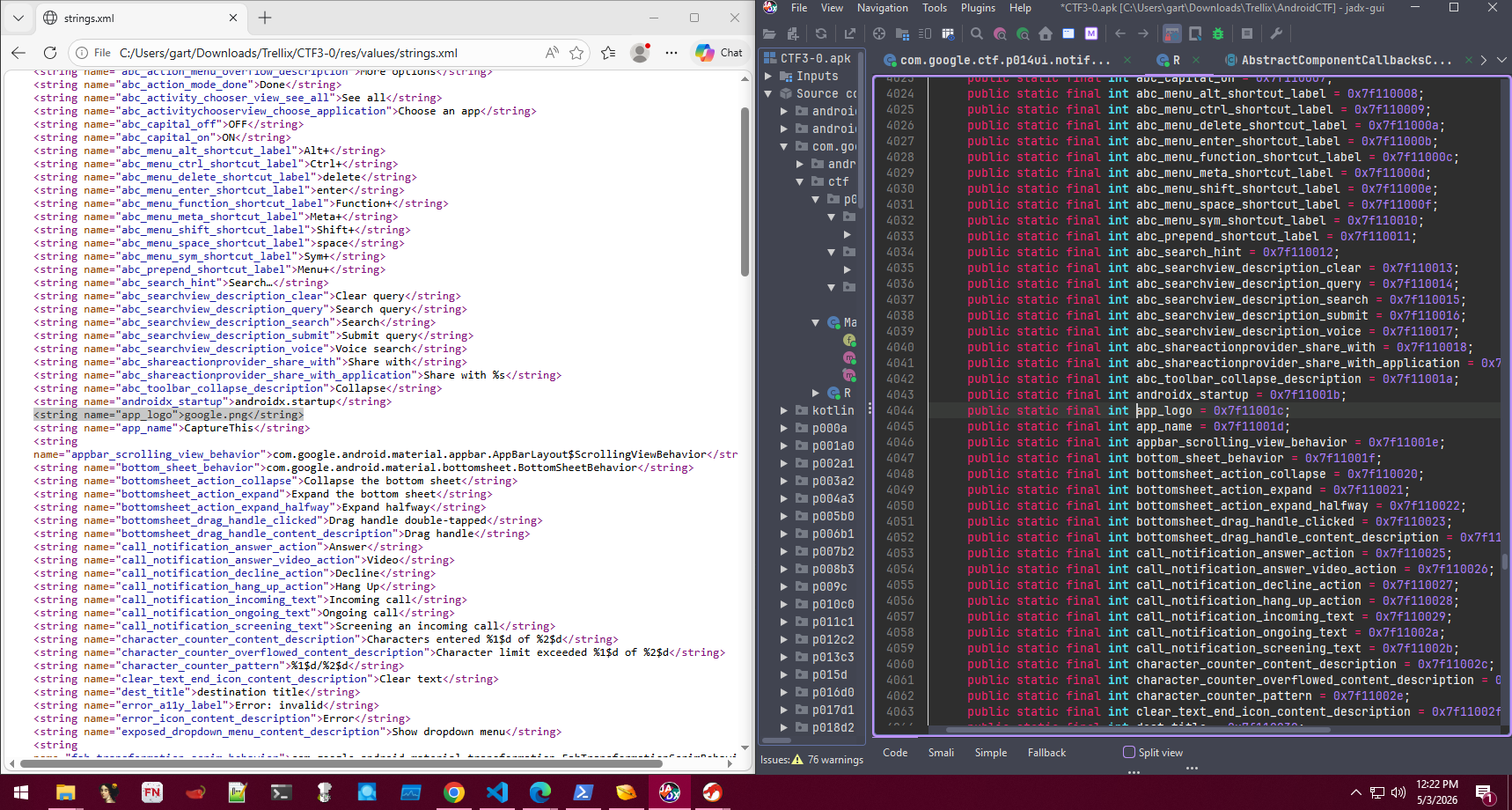Add strings.xml page to favorites star

[x=576, y=53]
